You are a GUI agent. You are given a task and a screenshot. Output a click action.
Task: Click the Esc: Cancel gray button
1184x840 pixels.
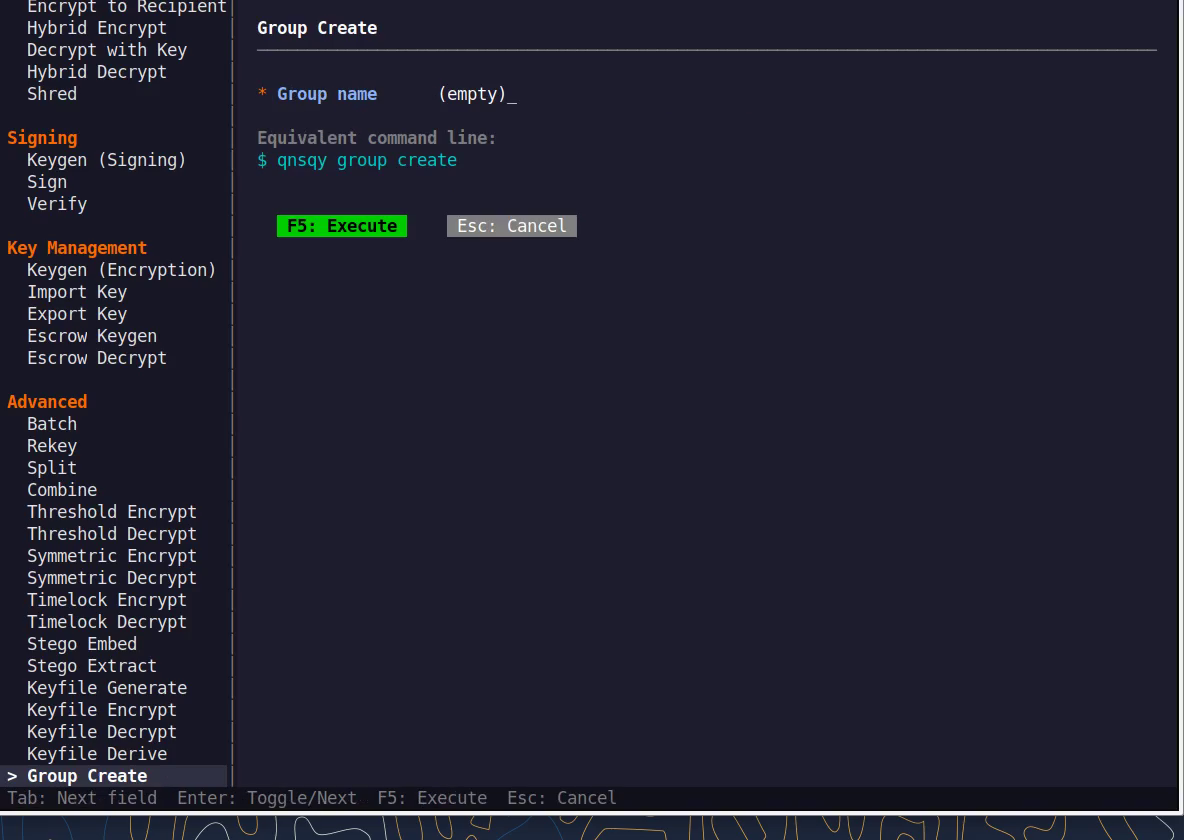pos(512,226)
